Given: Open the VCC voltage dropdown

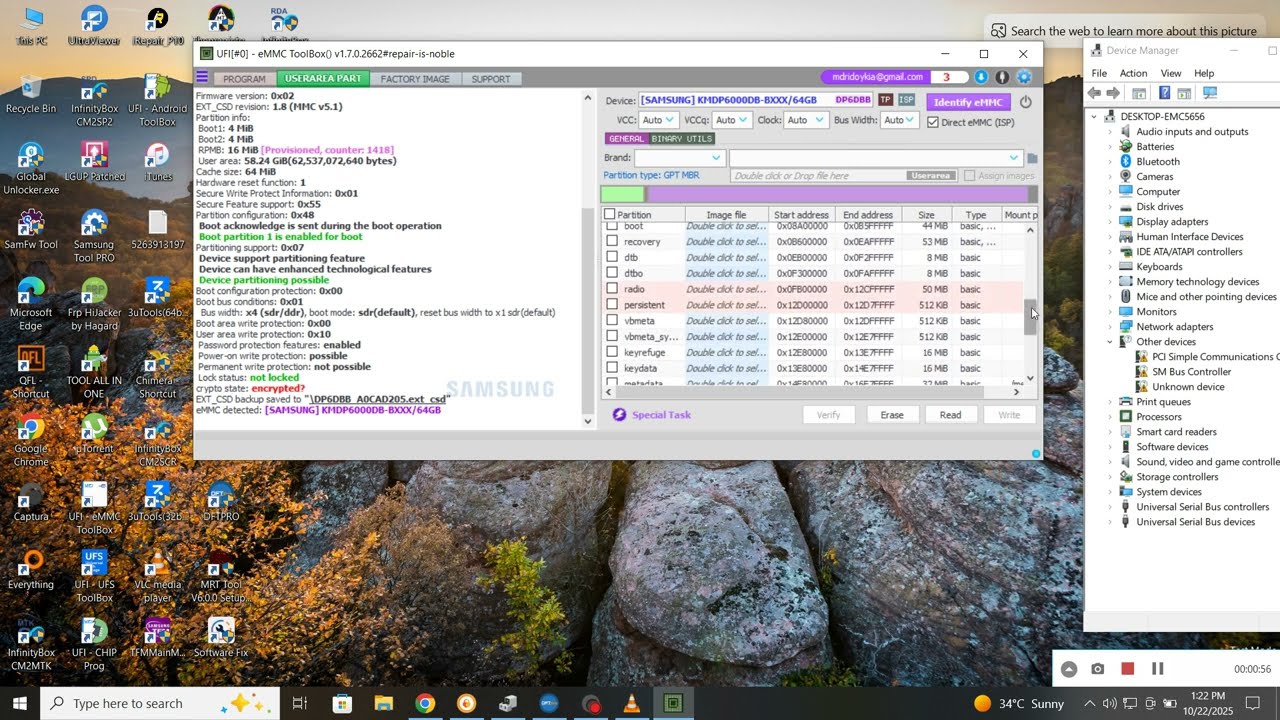Looking at the screenshot, I should pos(658,120).
